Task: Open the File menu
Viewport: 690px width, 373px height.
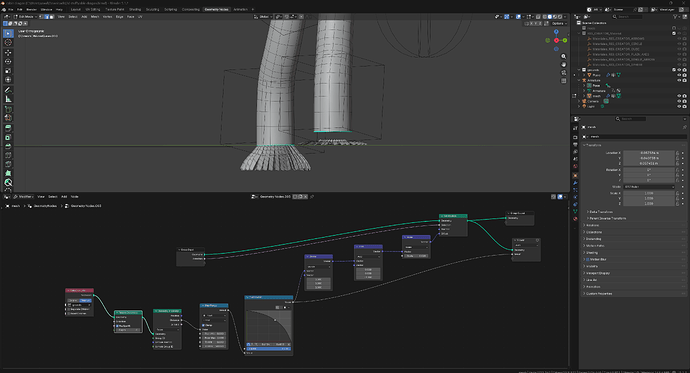Action: click(11, 9)
